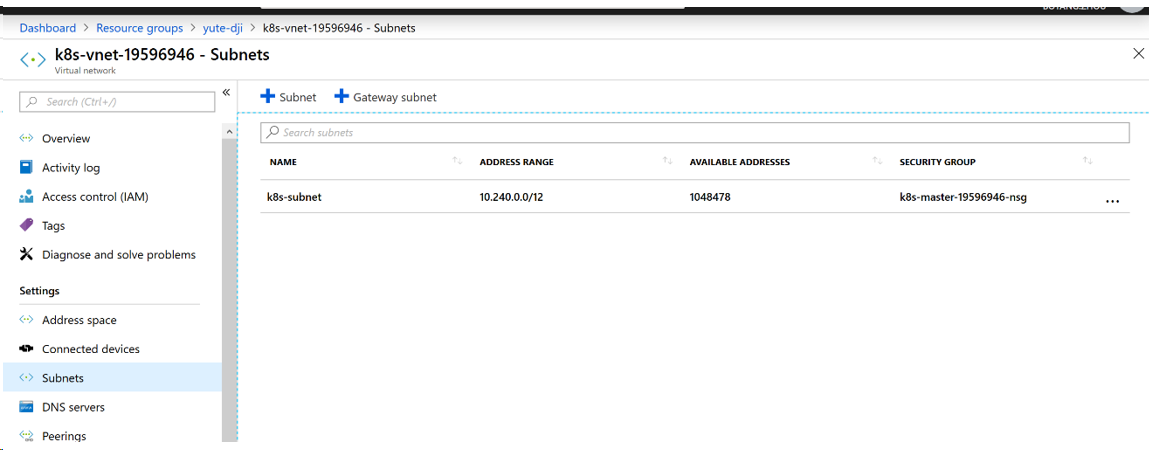Add a new Subnet
The width and height of the screenshot is (1149, 450).
click(x=289, y=97)
